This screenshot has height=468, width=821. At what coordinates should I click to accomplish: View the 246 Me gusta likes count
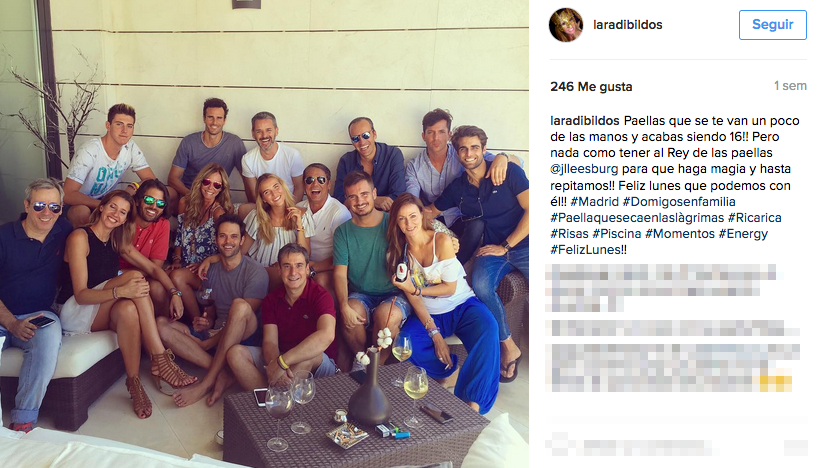click(591, 87)
